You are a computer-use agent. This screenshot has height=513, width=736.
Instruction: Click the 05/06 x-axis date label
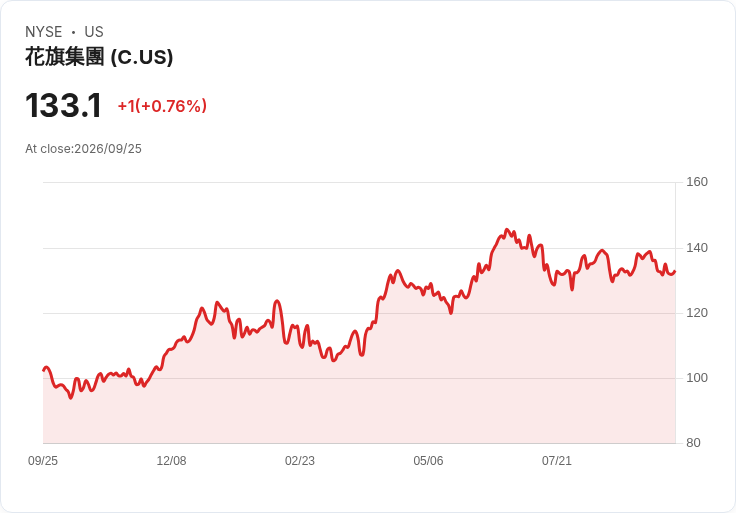(428, 461)
